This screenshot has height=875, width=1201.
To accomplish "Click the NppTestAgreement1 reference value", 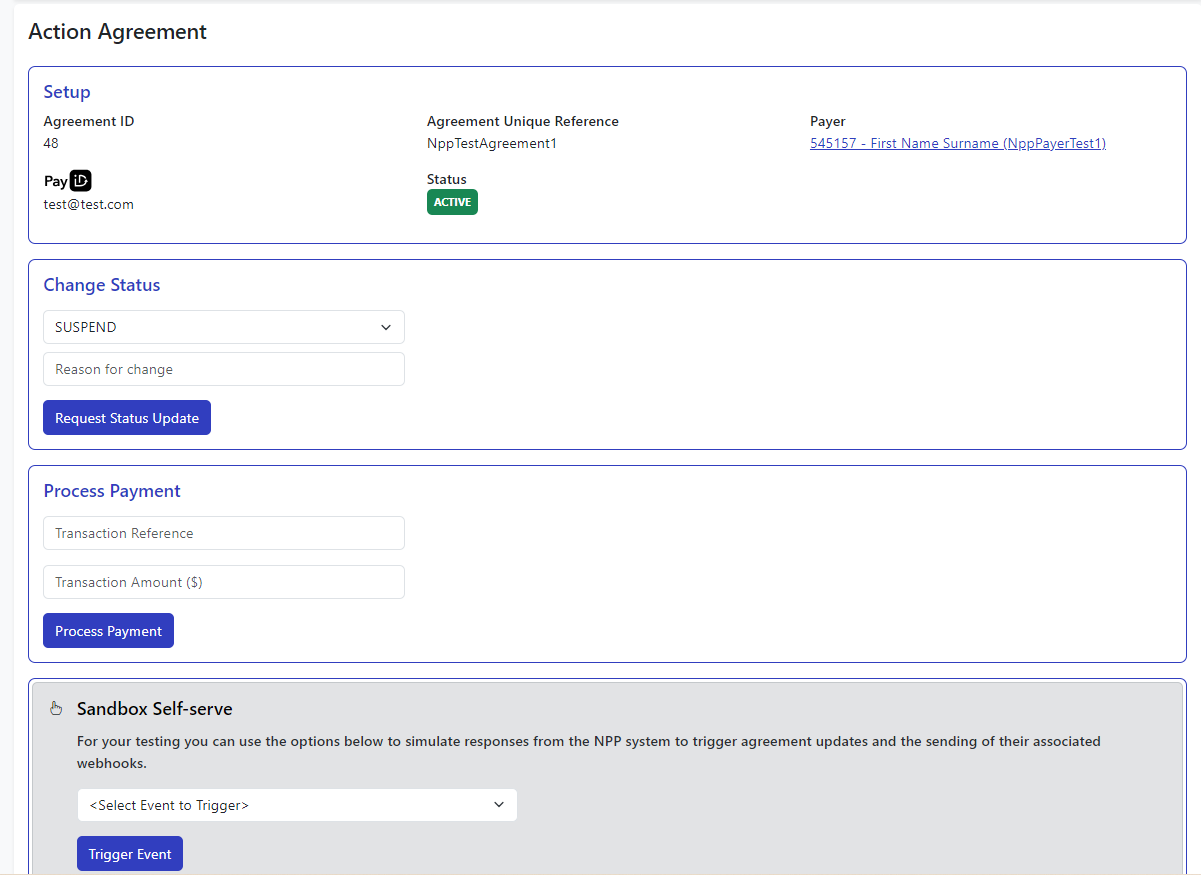I will coord(491,143).
